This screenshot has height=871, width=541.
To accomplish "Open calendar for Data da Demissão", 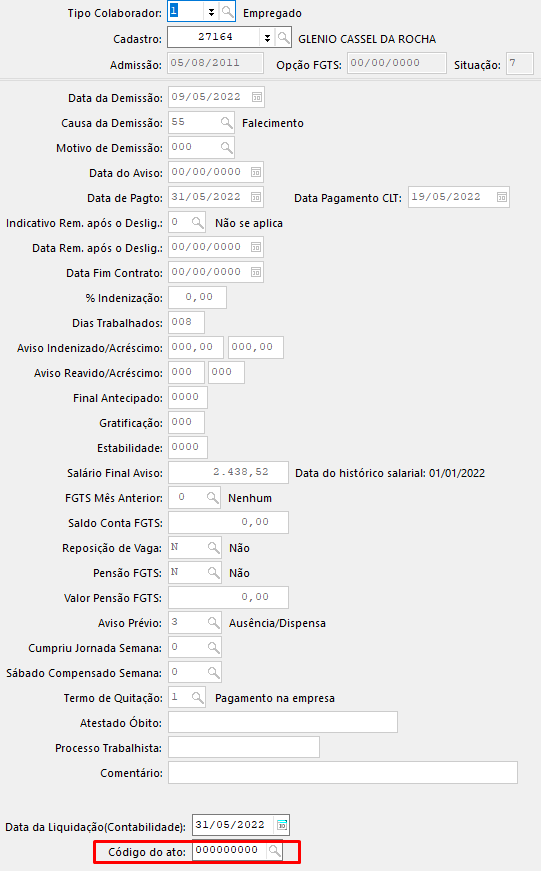I will [257, 97].
